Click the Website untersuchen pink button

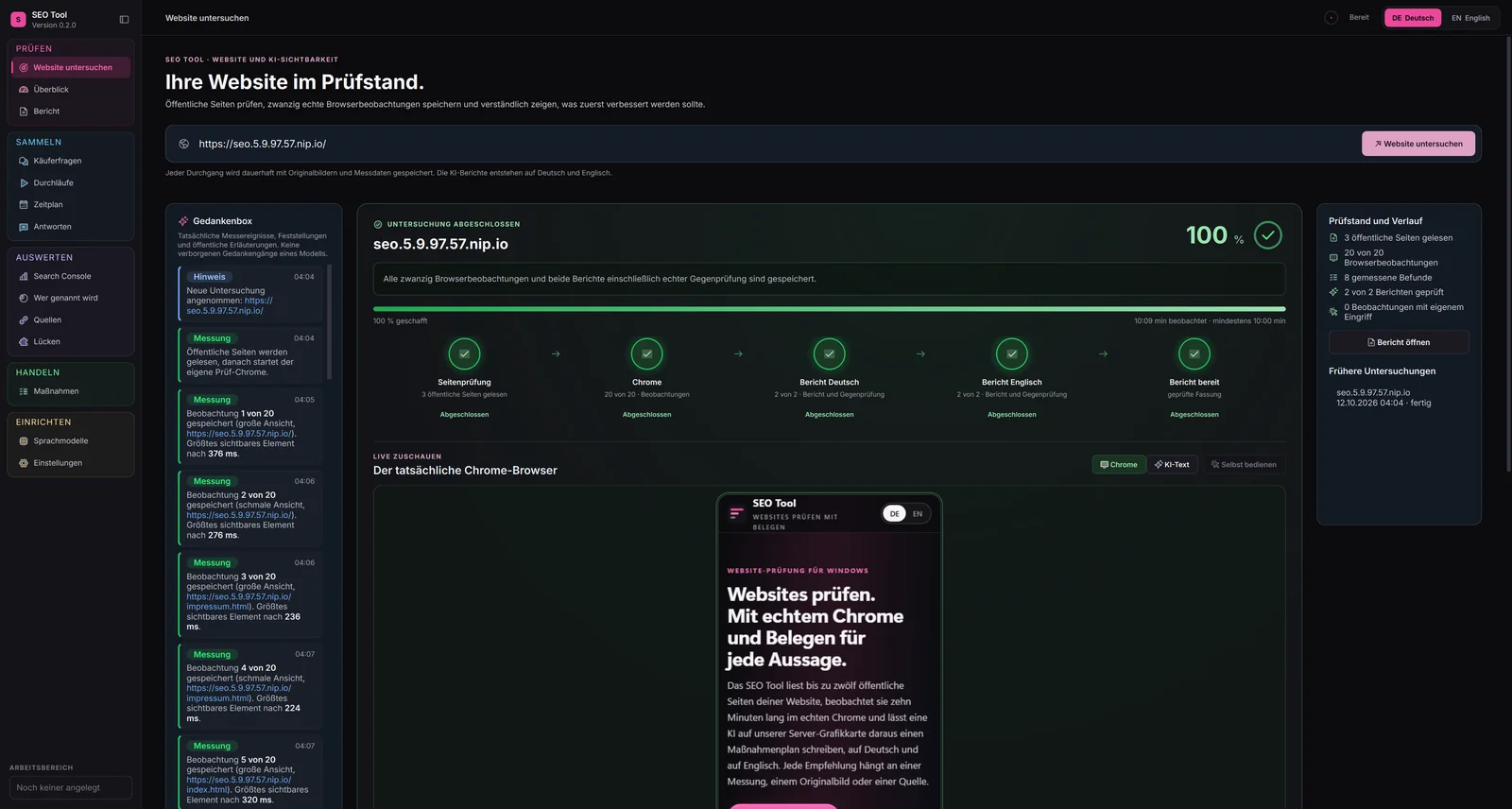coord(1418,144)
